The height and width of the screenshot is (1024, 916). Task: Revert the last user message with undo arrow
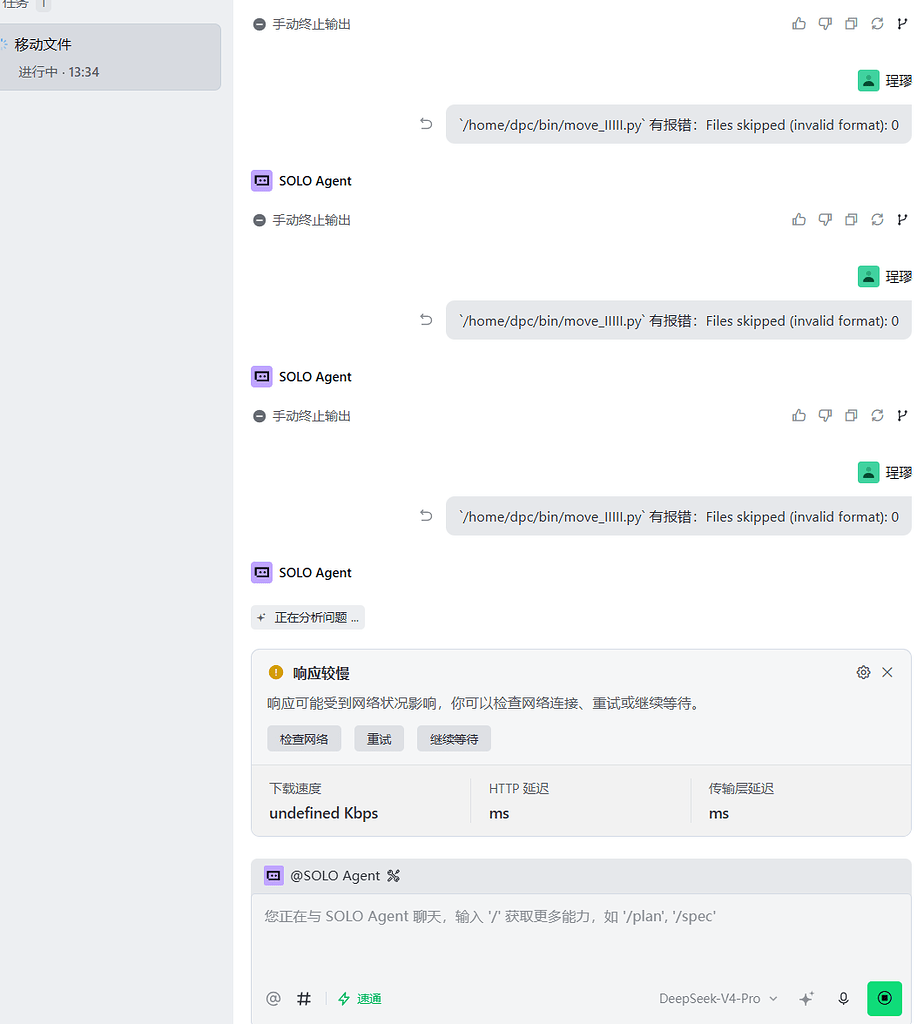(x=426, y=516)
